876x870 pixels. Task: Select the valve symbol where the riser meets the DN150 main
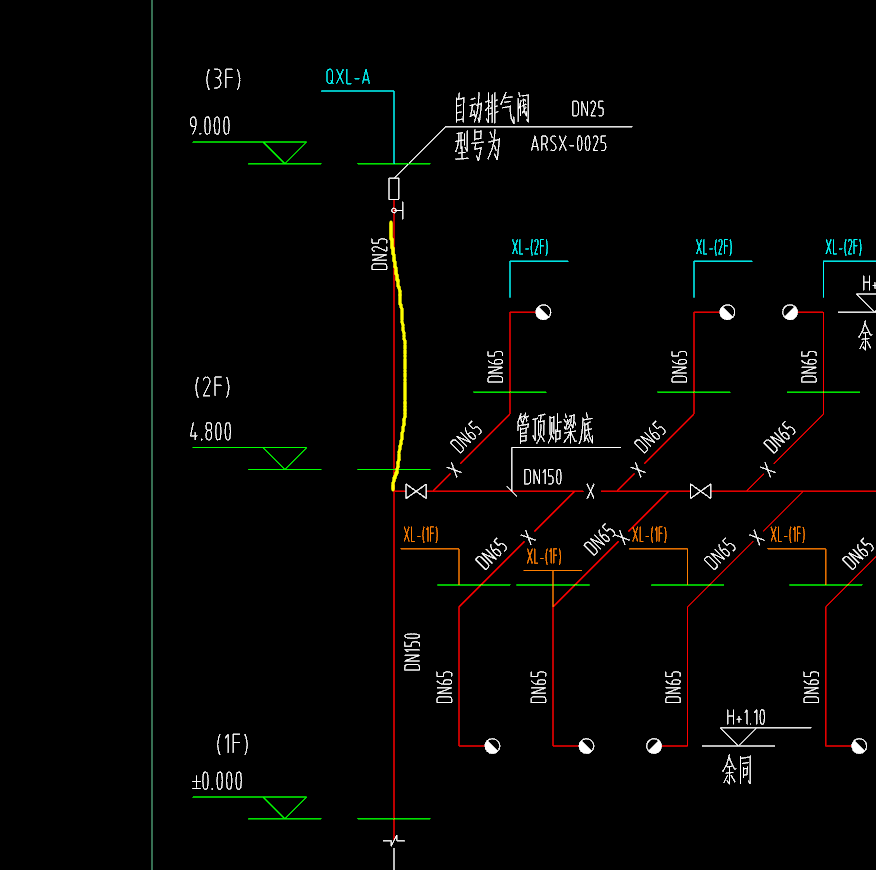pos(416,491)
